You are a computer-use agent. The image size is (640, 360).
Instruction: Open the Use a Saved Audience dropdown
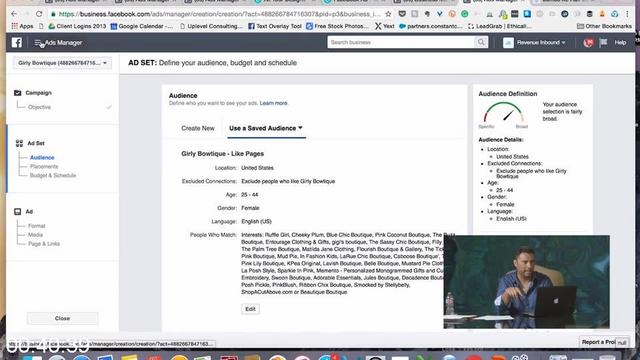pos(266,128)
